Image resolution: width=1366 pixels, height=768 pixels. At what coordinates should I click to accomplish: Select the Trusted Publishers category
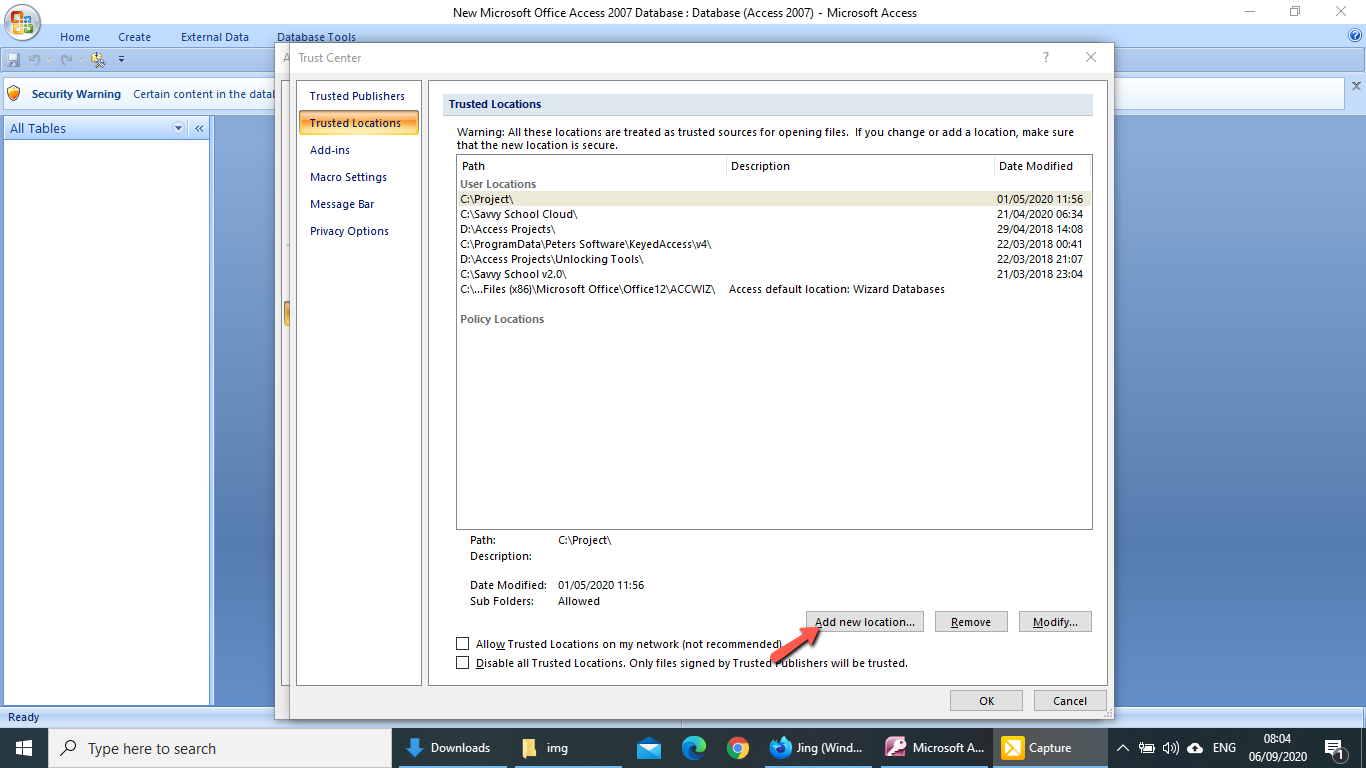[x=357, y=96]
